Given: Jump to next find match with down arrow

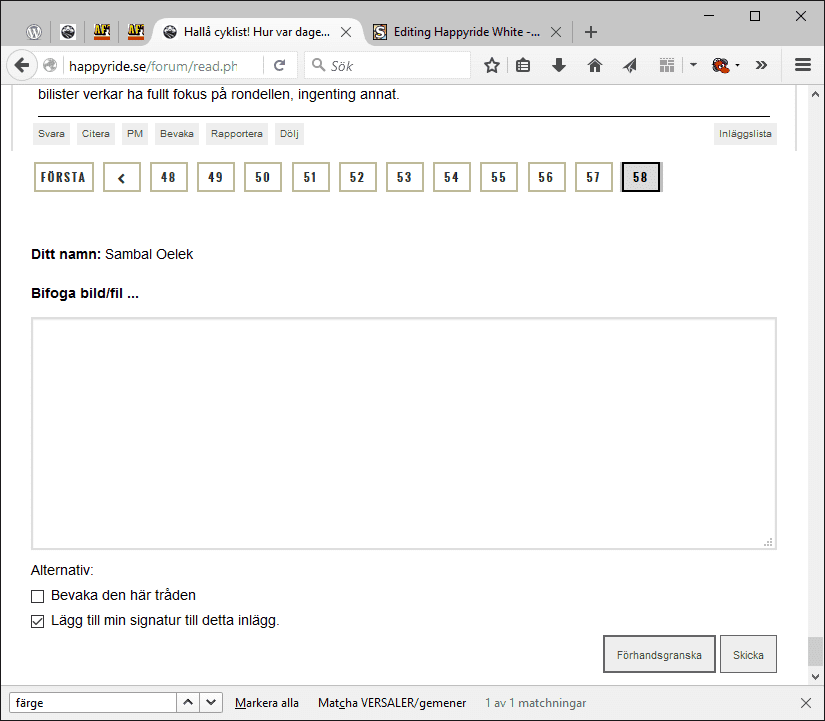Looking at the screenshot, I should [211, 703].
